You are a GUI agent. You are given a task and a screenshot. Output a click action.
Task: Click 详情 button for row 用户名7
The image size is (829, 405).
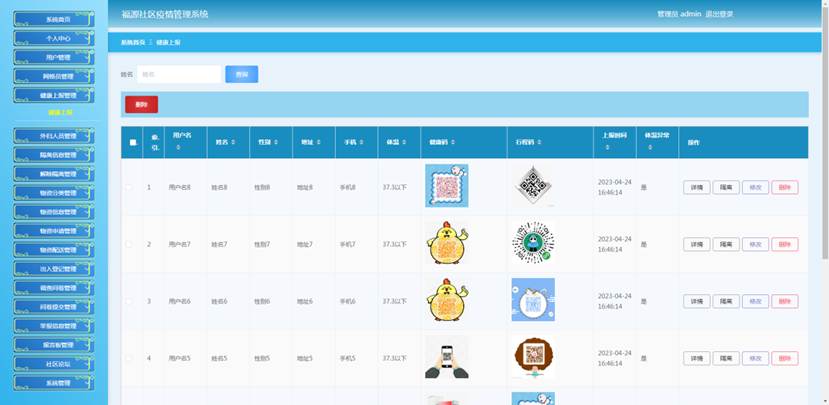(x=697, y=244)
